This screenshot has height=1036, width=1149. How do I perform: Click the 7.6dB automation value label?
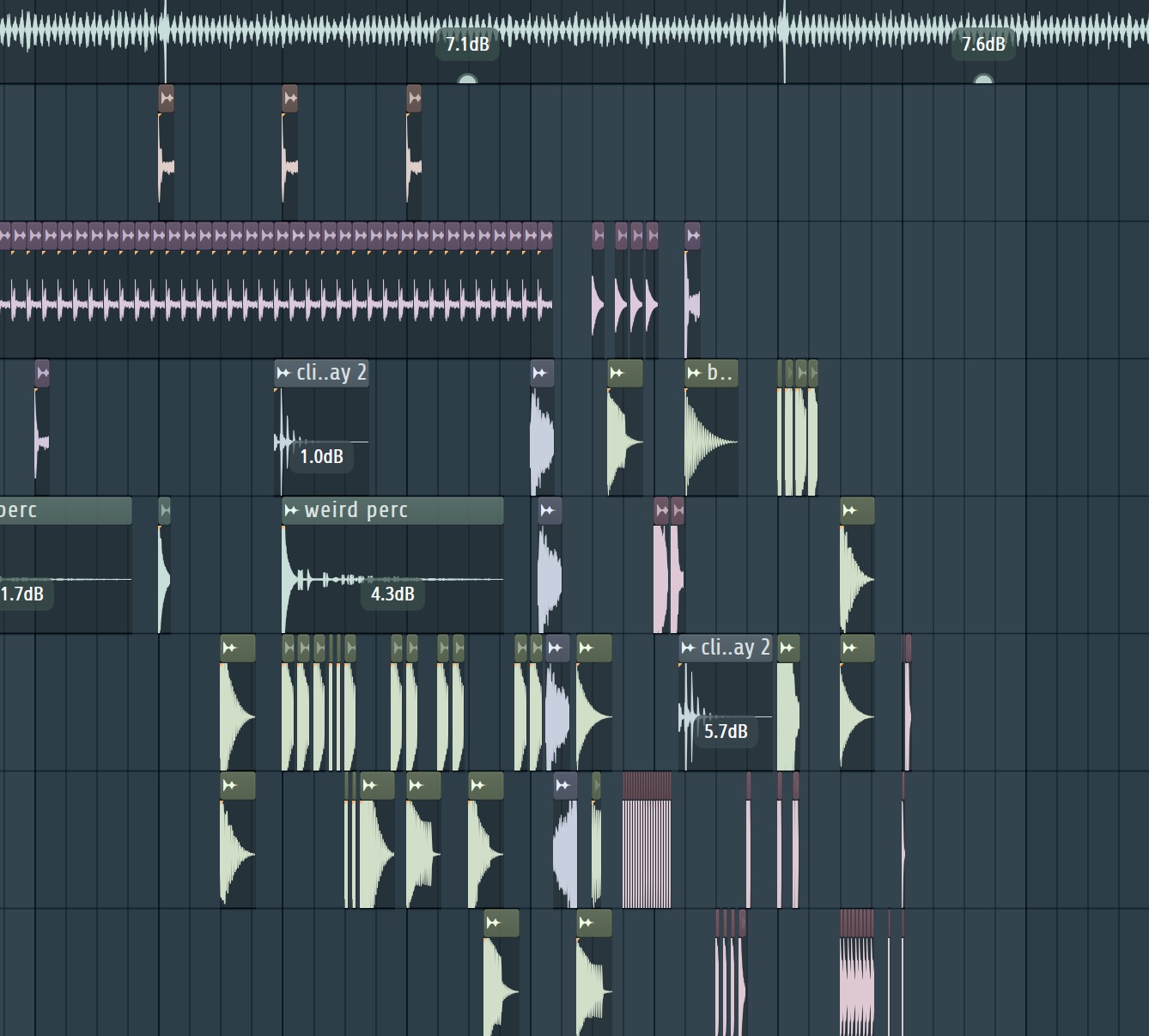point(983,44)
